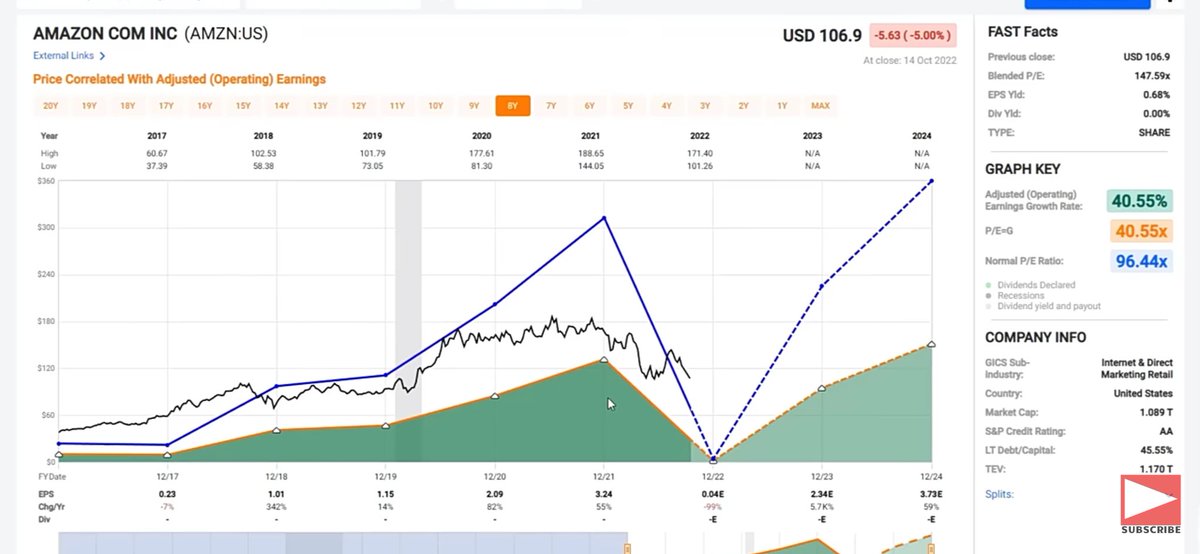Switch chart to 13Y range

click(320, 106)
